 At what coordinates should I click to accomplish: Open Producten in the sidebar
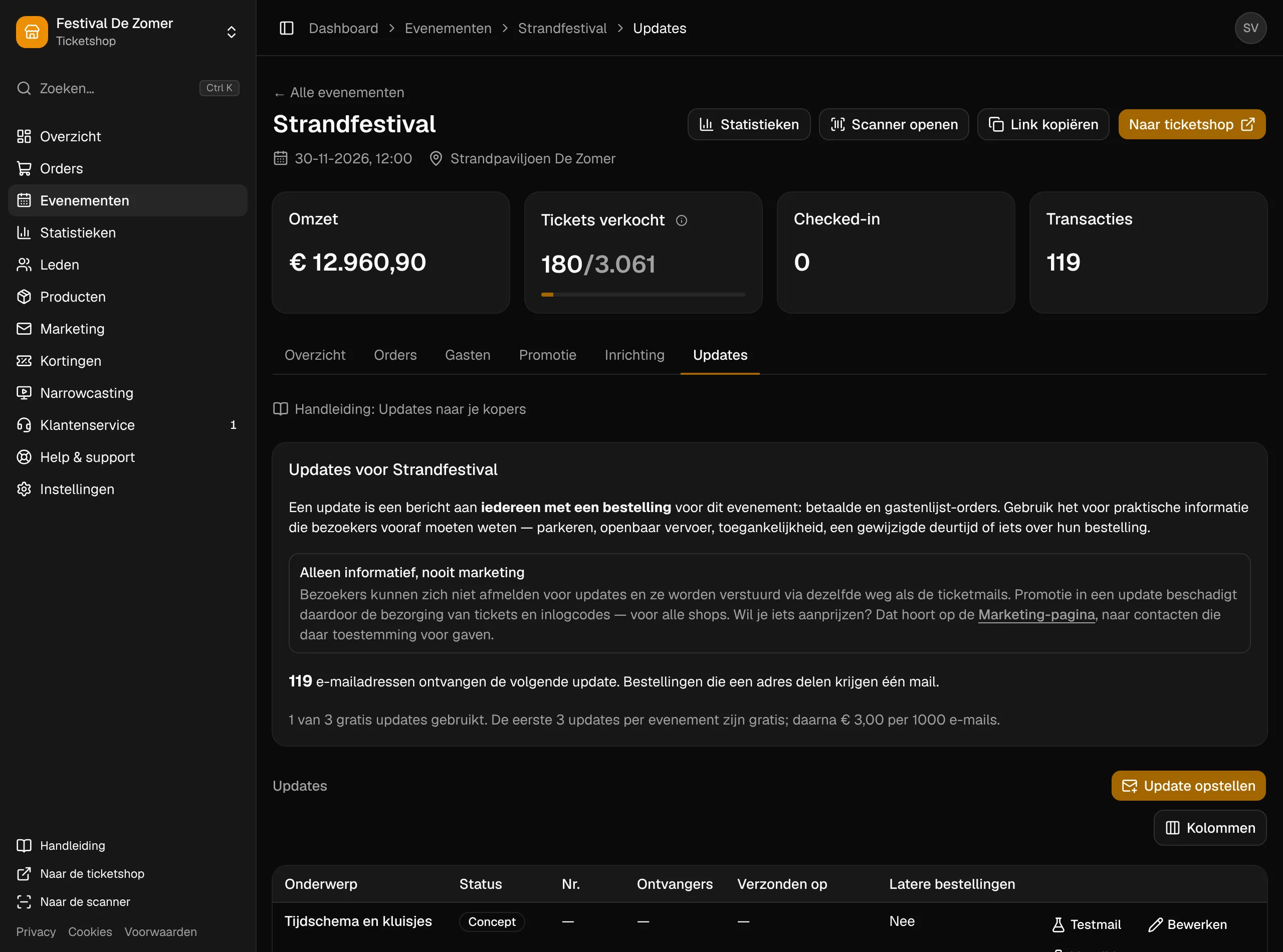point(127,297)
